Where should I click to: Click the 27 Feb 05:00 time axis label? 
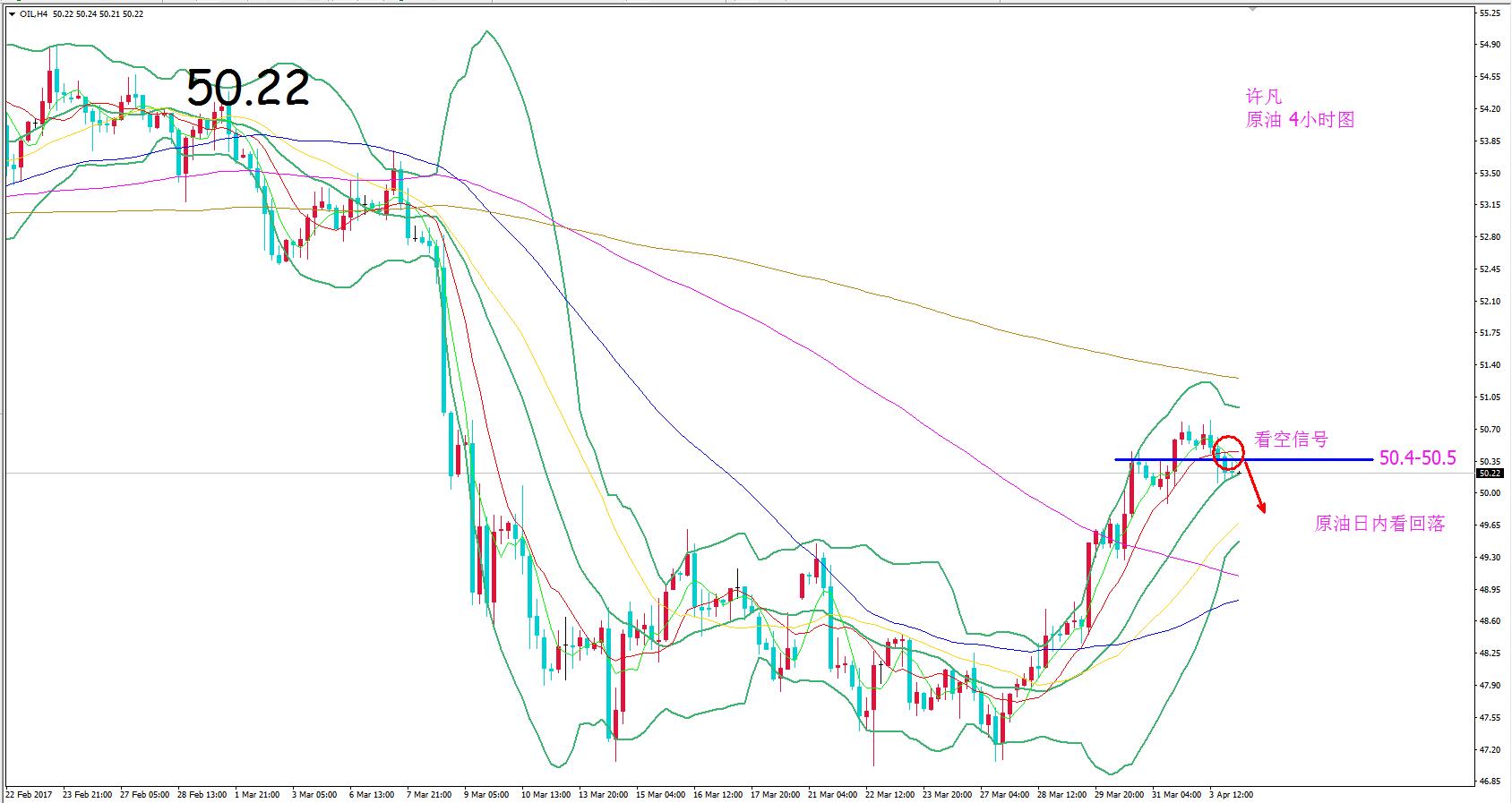(x=145, y=795)
